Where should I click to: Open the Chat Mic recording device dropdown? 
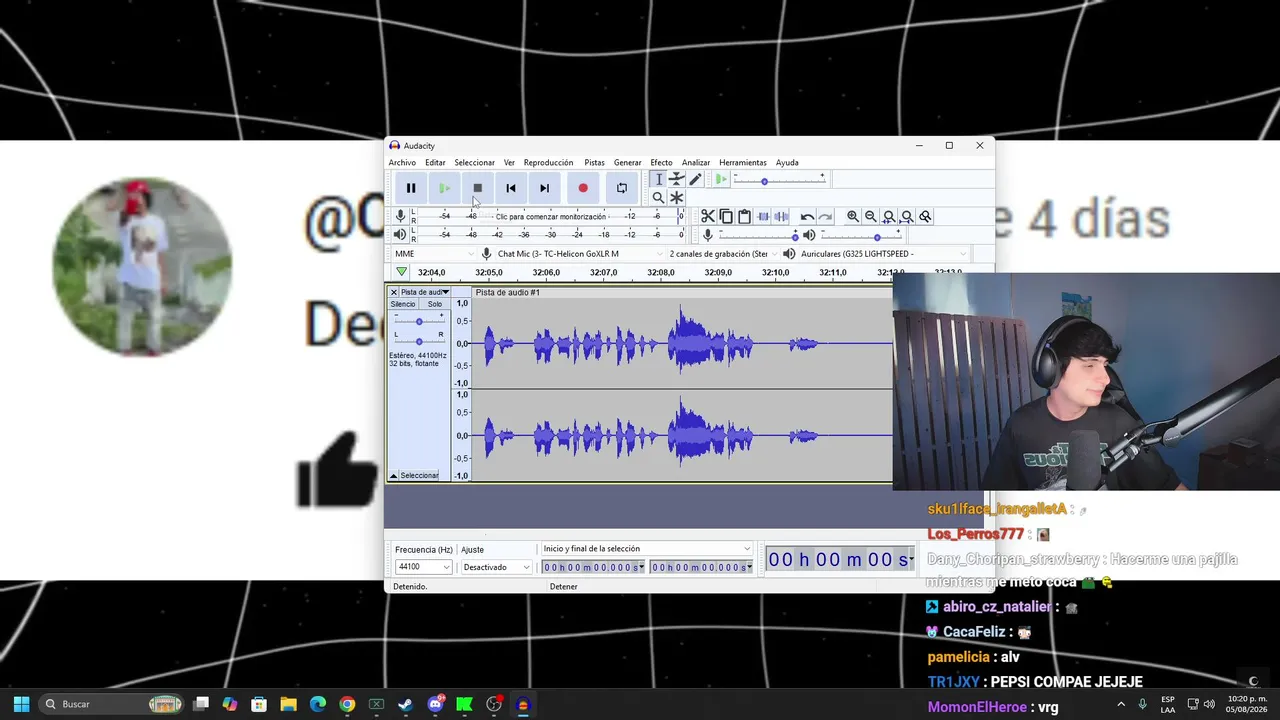(578, 254)
